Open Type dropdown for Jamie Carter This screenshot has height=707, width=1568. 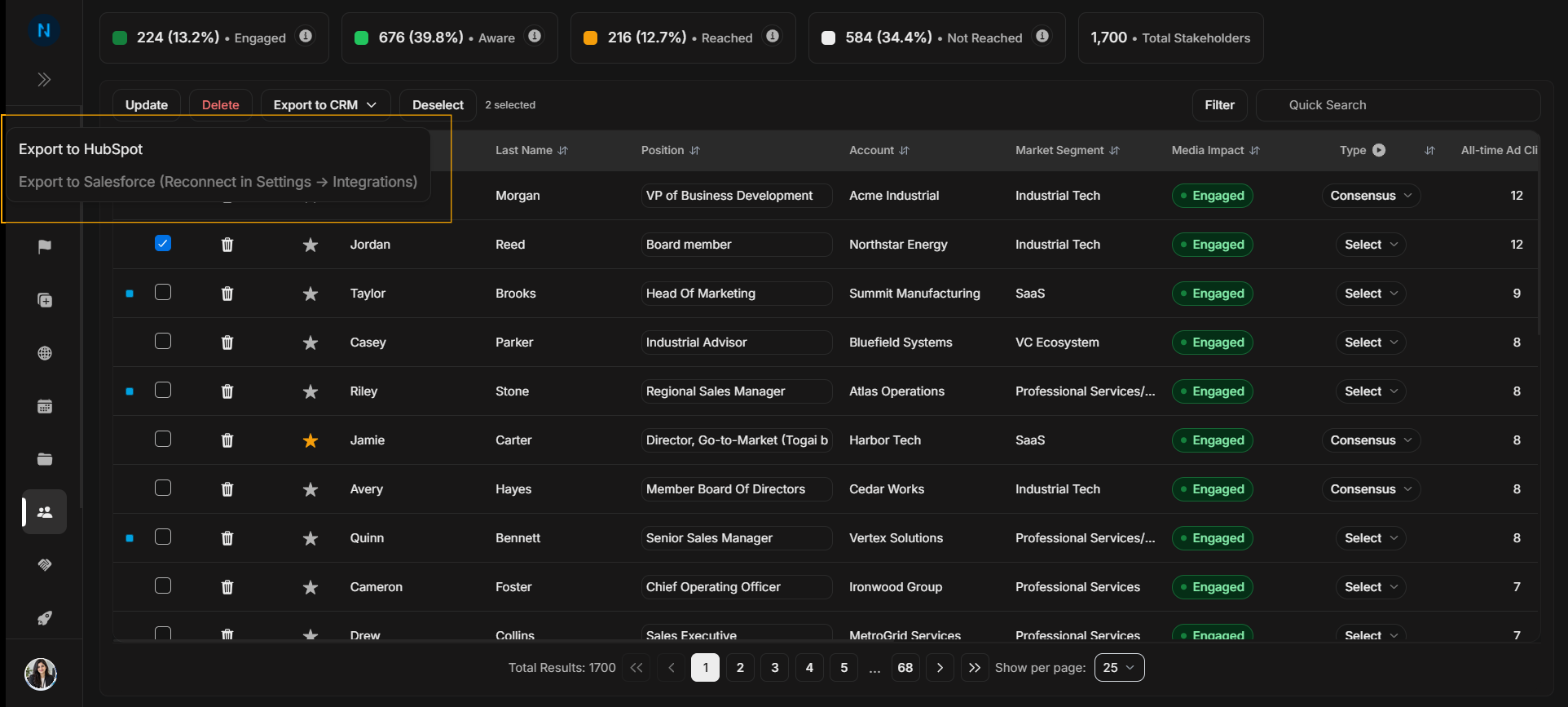pos(1371,440)
